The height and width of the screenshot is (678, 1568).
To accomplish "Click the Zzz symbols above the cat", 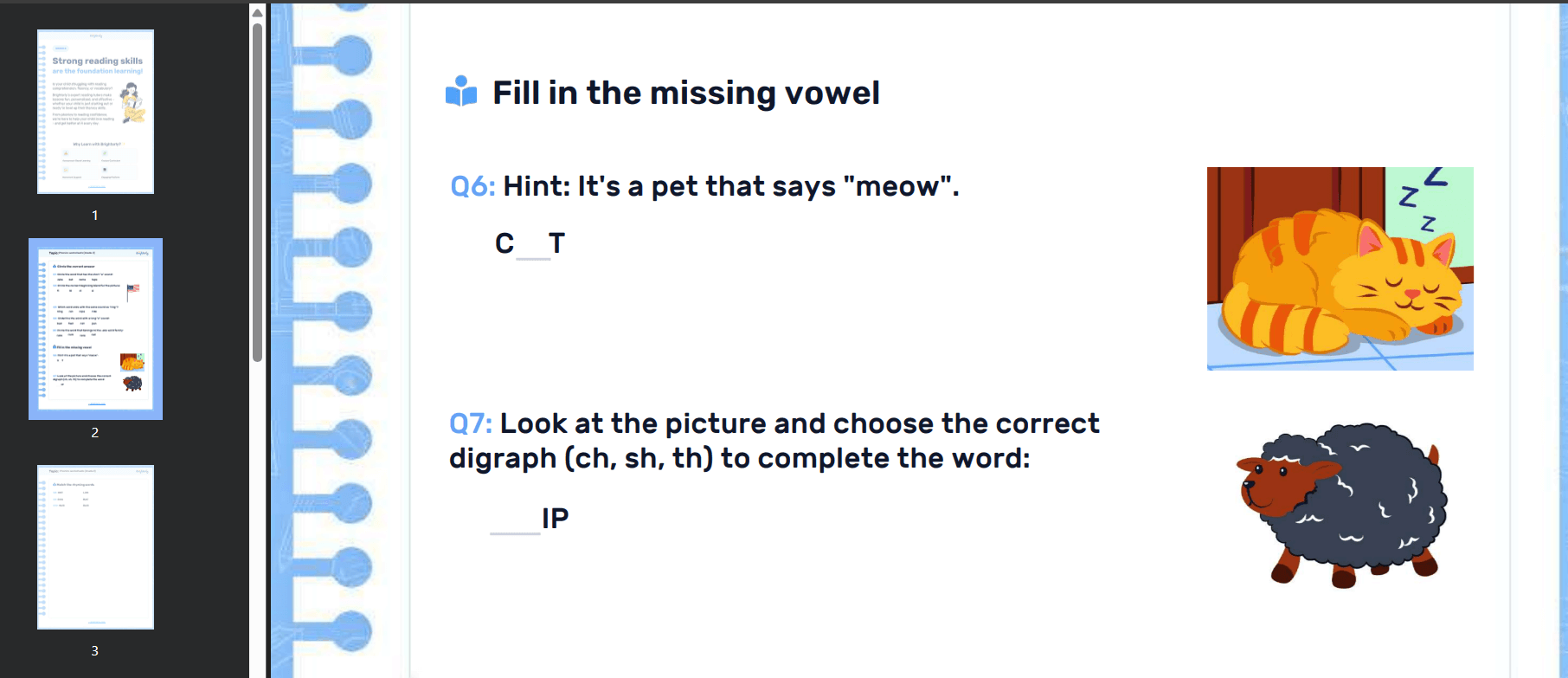I will point(1421,199).
